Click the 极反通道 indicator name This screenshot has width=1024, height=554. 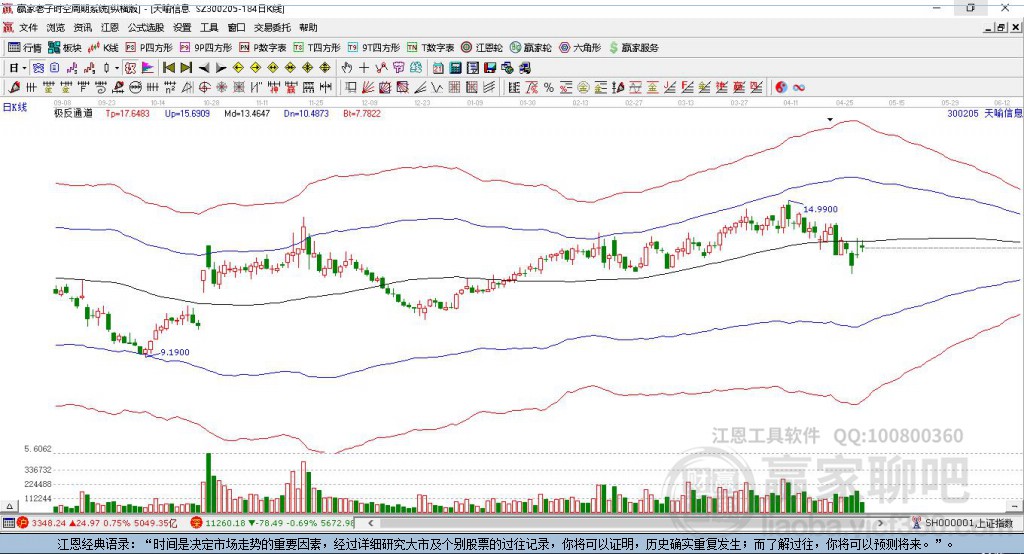click(73, 114)
